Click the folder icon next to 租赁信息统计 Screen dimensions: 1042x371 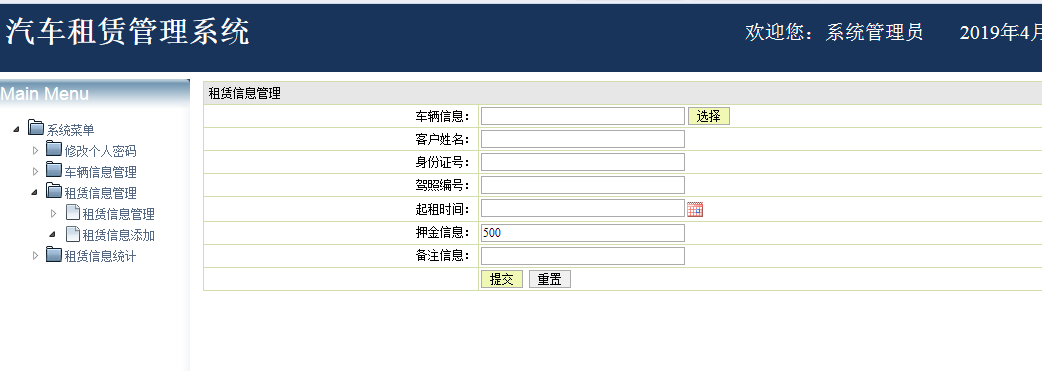[x=54, y=254]
